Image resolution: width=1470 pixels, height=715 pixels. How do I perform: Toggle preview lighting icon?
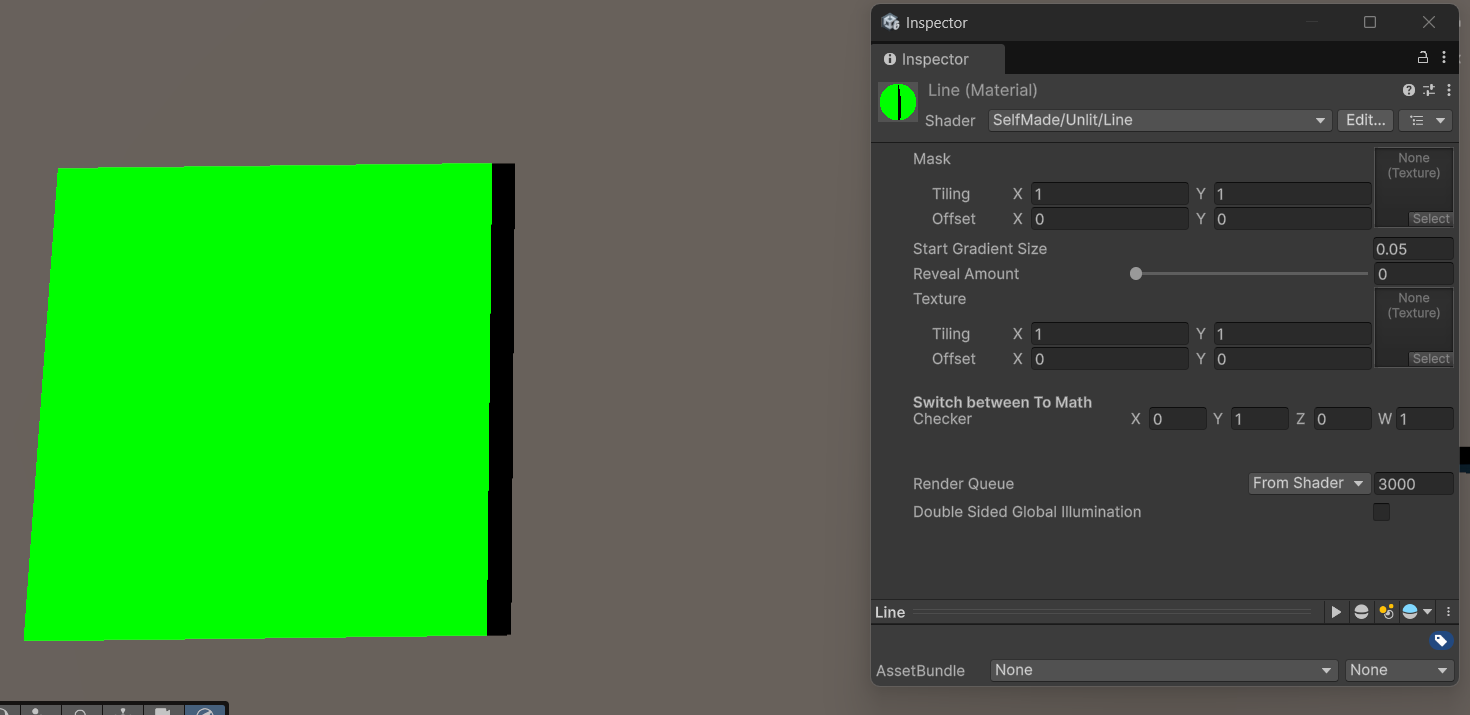coord(1386,612)
